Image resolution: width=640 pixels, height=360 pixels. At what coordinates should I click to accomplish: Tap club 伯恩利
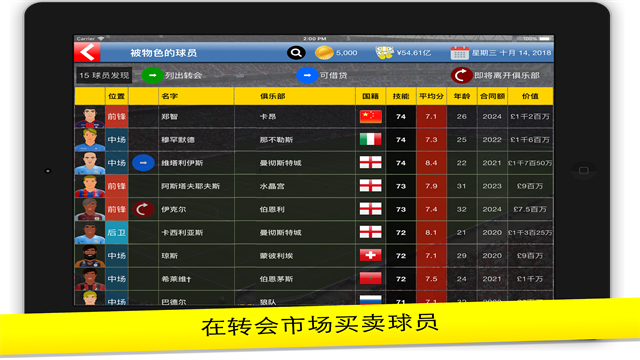pos(272,209)
